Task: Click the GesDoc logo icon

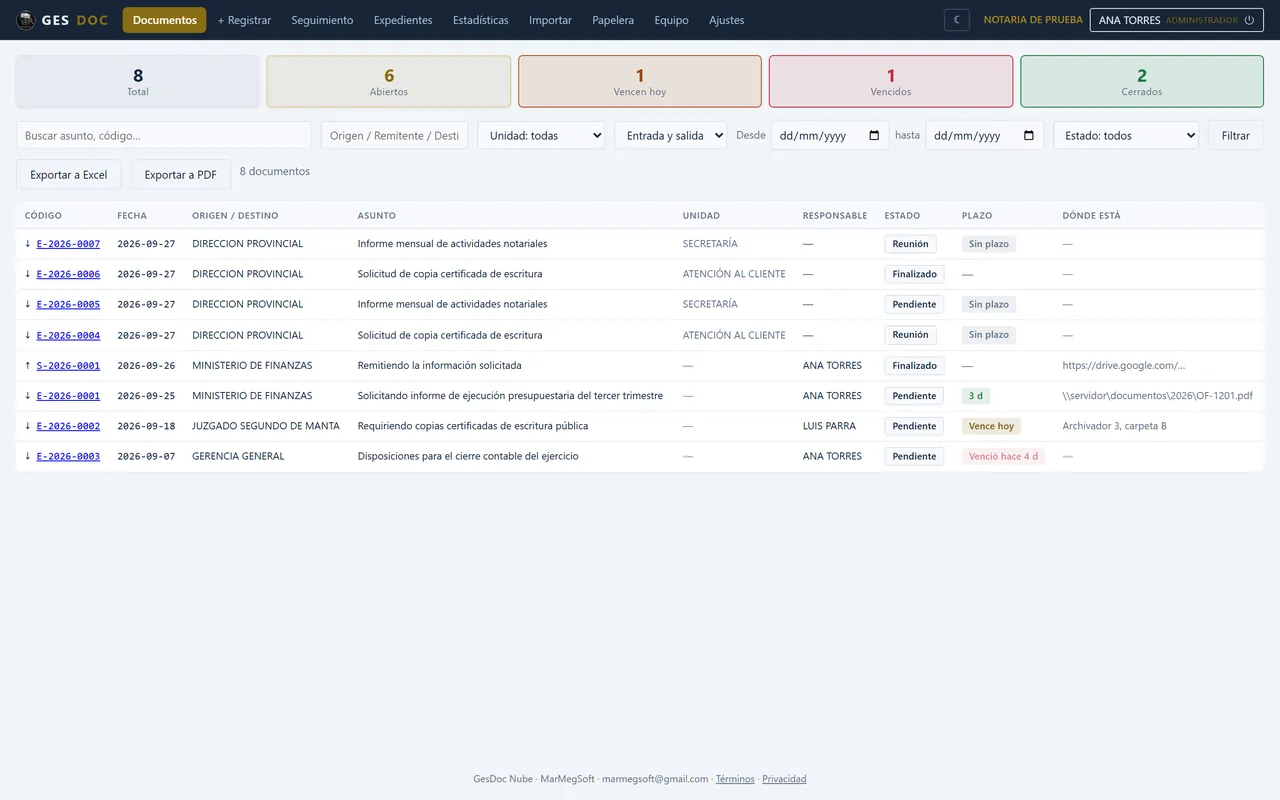Action: coord(25,20)
